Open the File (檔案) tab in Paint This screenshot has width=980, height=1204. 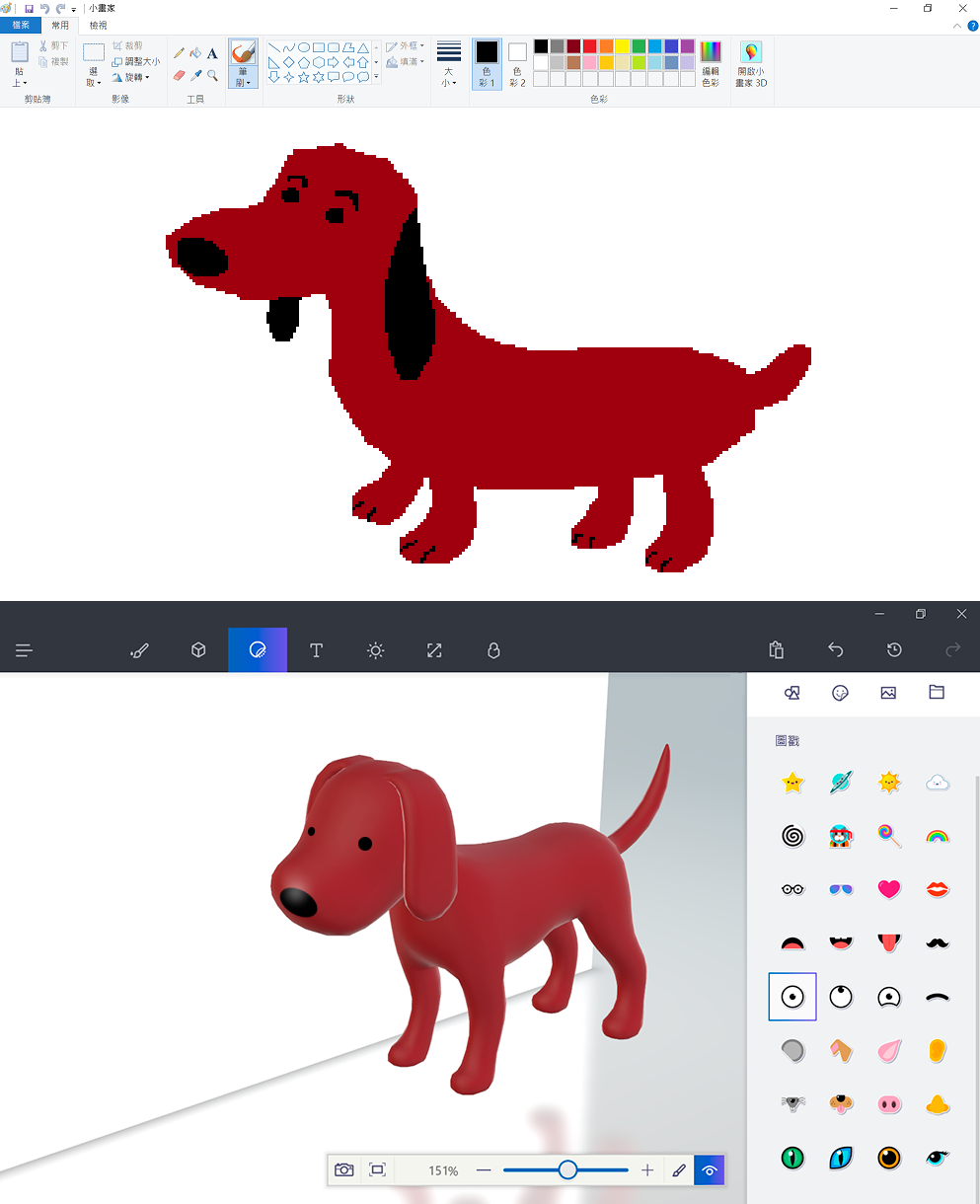(x=21, y=25)
